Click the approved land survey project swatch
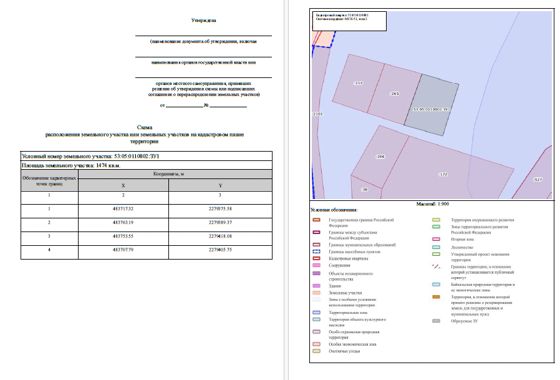The image size is (560, 380). pos(436,254)
